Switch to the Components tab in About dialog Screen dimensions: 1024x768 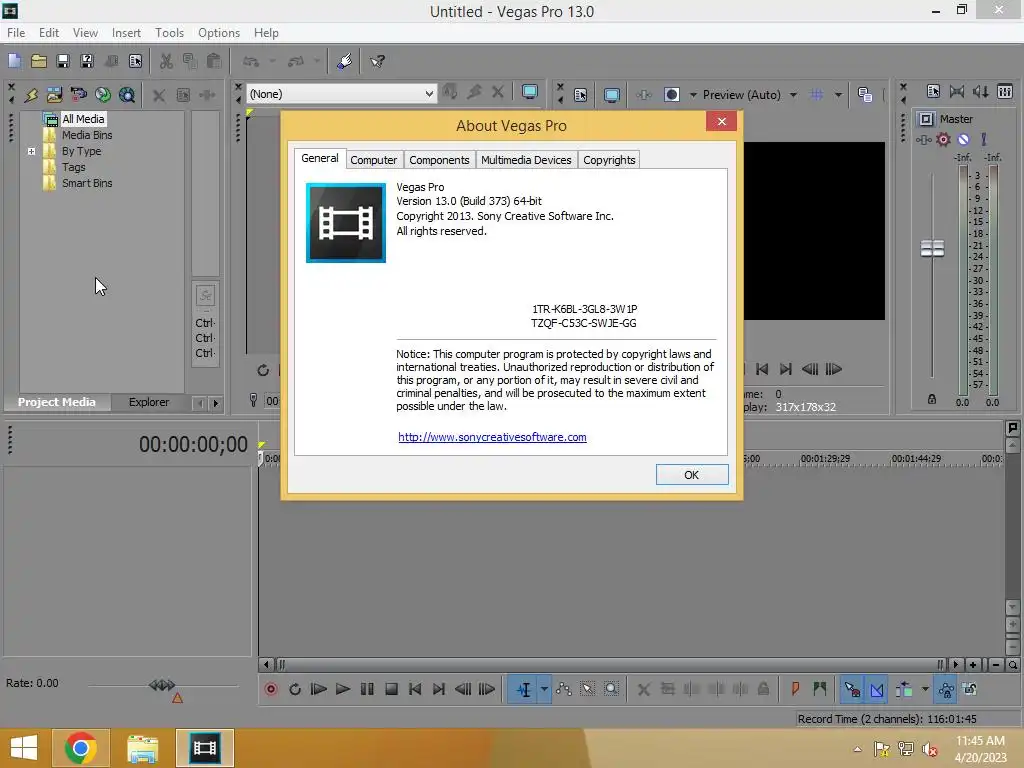point(440,160)
